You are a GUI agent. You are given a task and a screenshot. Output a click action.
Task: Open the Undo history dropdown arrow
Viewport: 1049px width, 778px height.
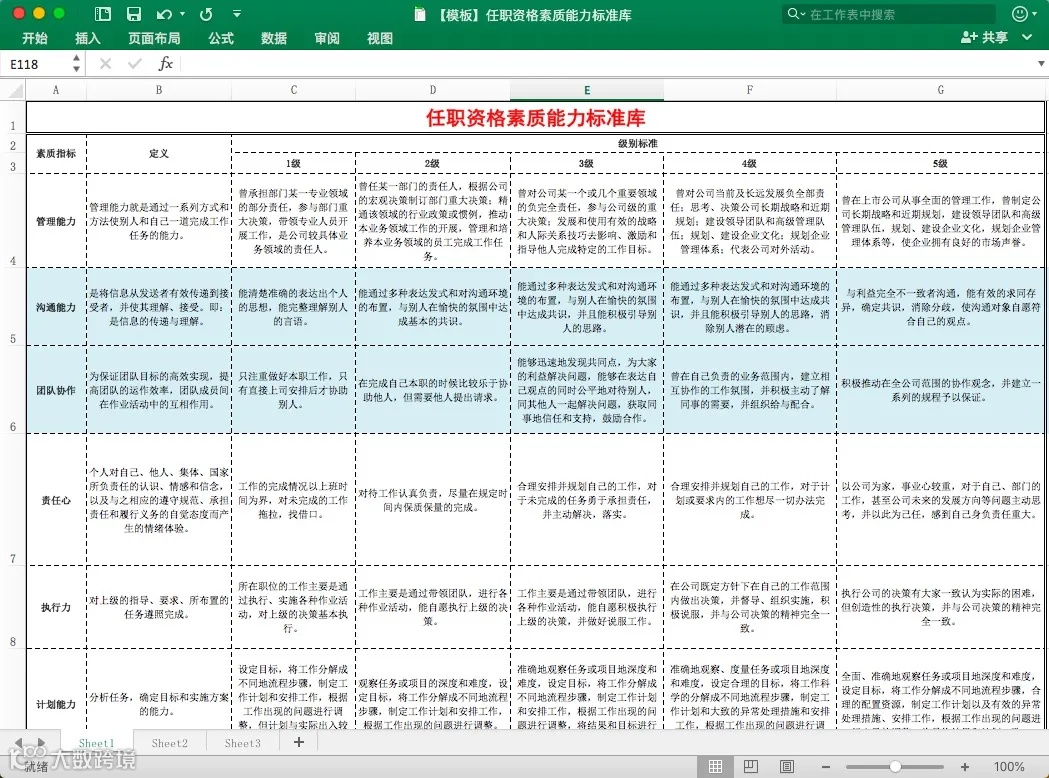click(x=183, y=14)
